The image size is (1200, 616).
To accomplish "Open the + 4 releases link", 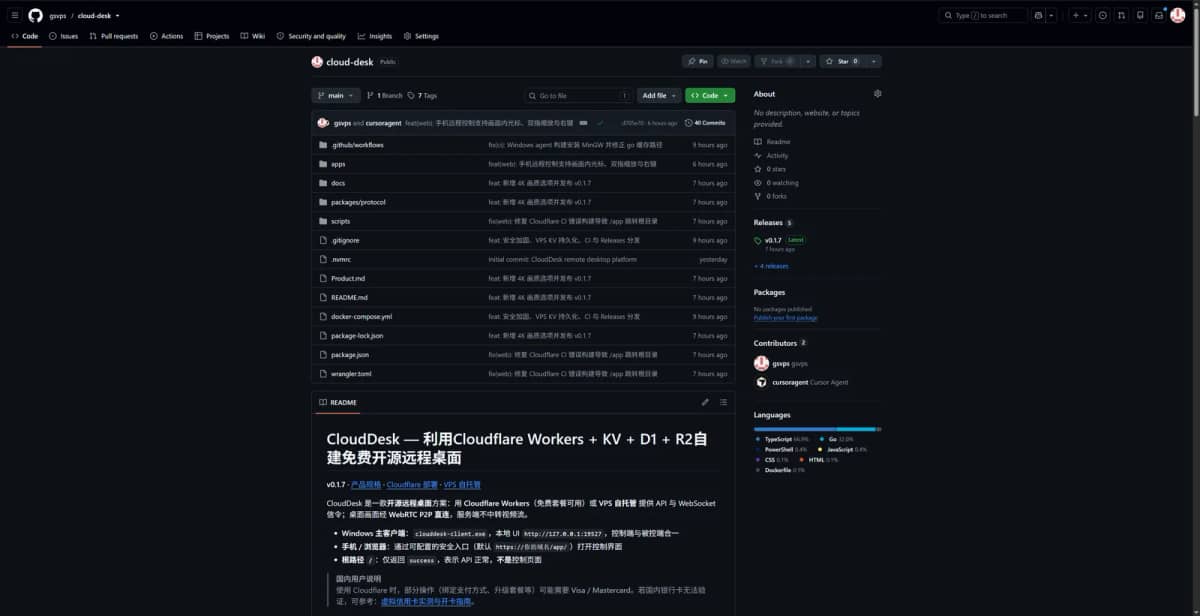I will point(771,266).
